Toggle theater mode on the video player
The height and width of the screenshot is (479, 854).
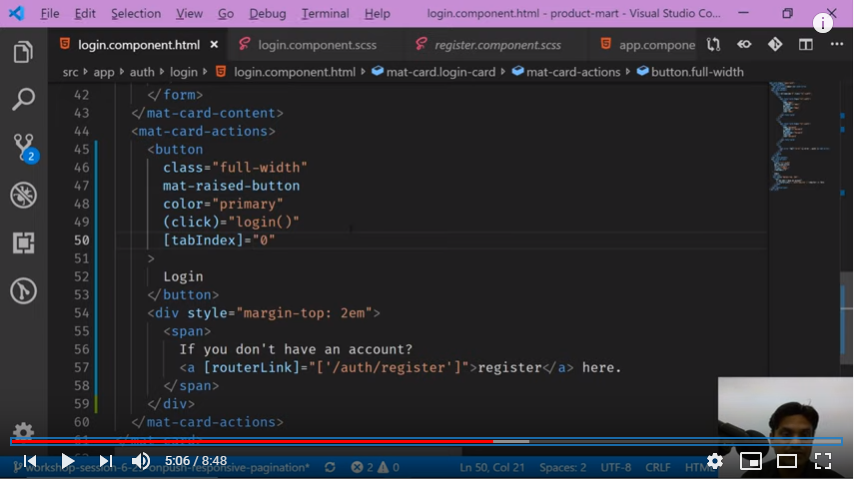(x=787, y=461)
